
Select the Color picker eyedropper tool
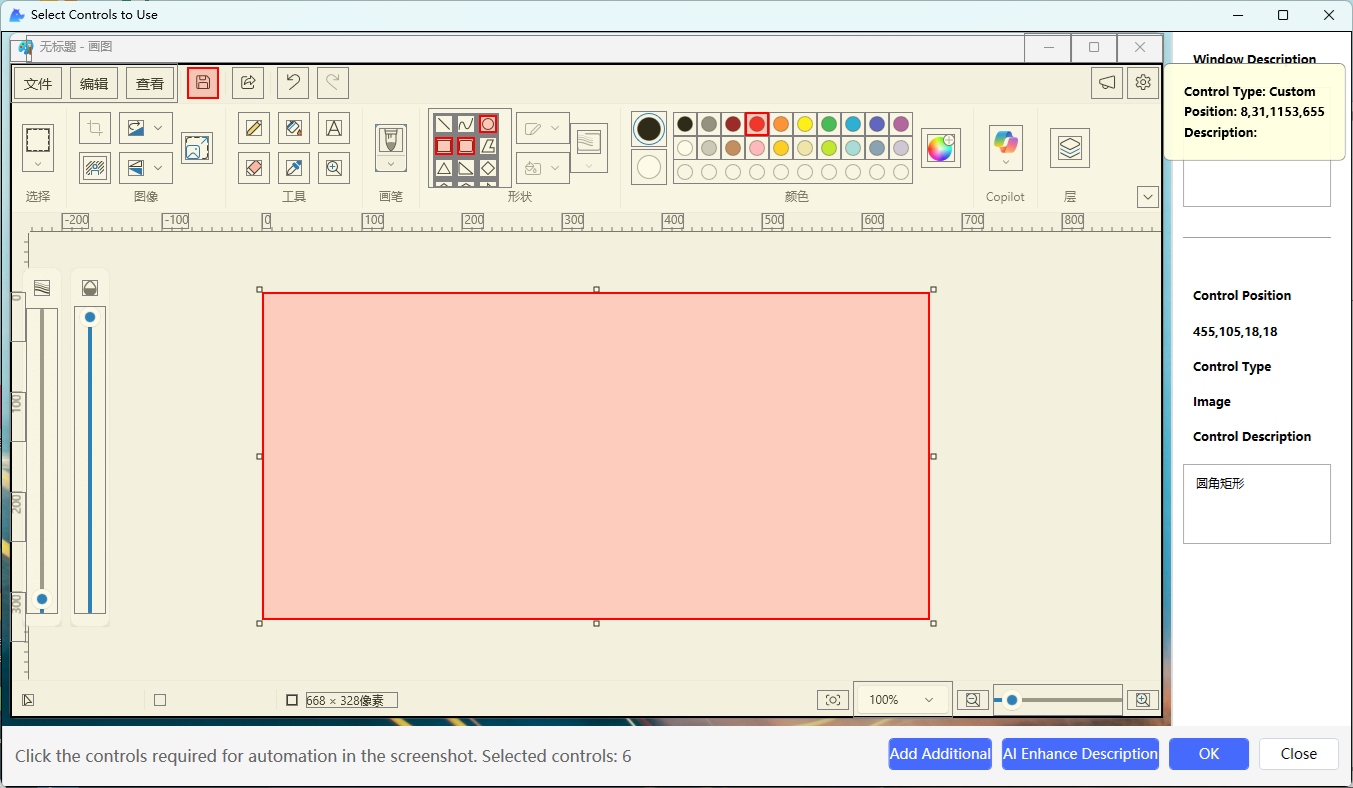pyautogui.click(x=294, y=168)
